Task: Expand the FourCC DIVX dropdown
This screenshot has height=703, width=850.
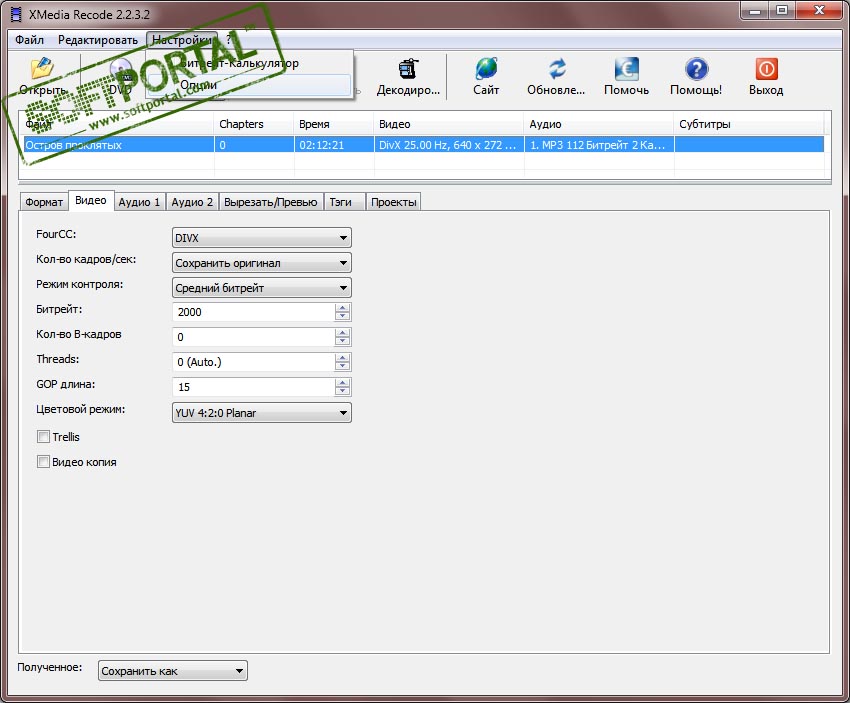Action: click(x=262, y=237)
